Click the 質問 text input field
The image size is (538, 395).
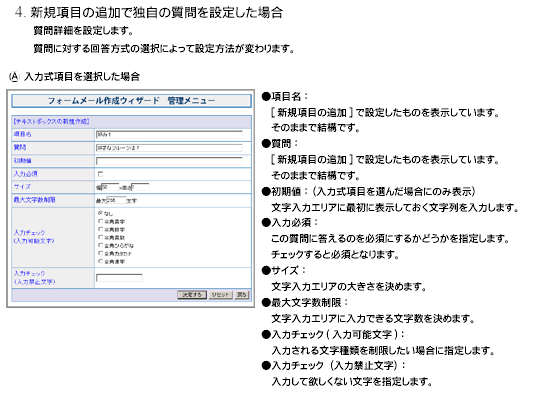(169, 148)
